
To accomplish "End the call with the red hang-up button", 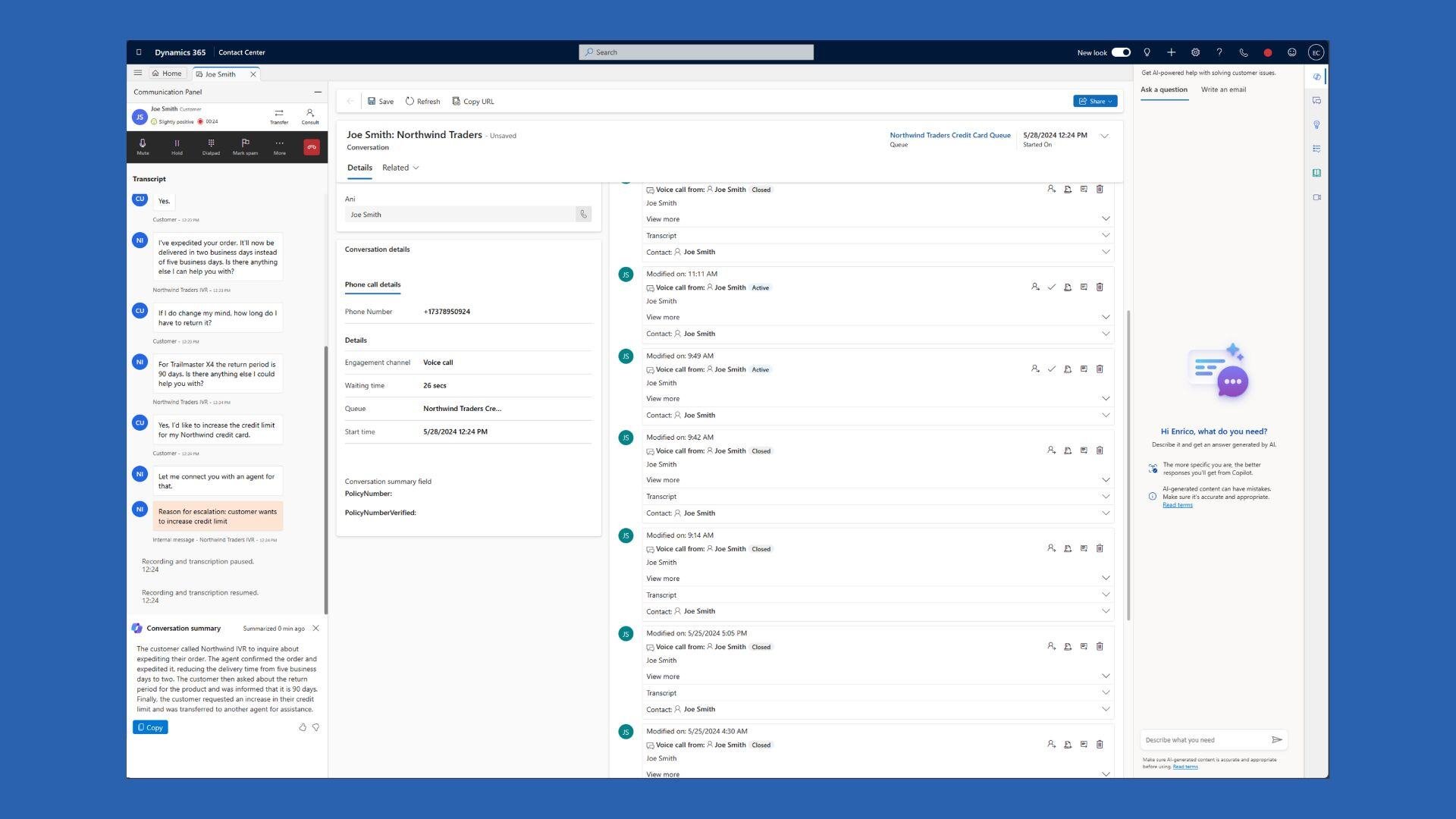I will pyautogui.click(x=312, y=146).
